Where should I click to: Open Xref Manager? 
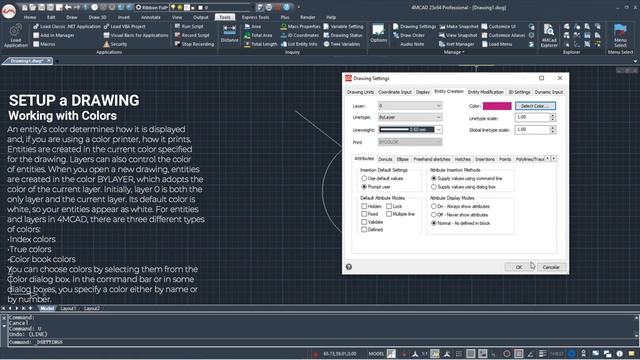tap(457, 44)
